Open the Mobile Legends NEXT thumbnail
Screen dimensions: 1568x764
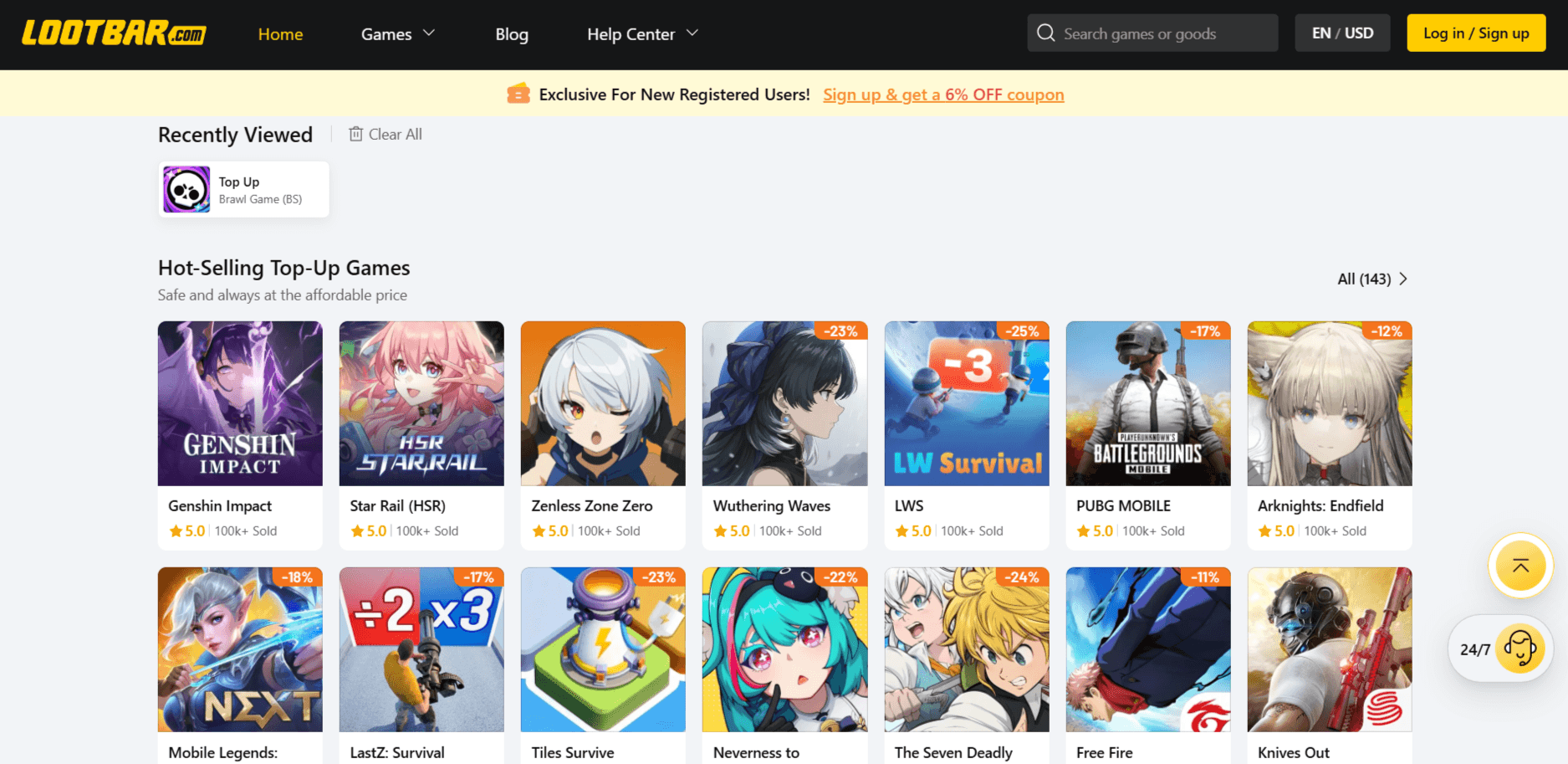(240, 649)
